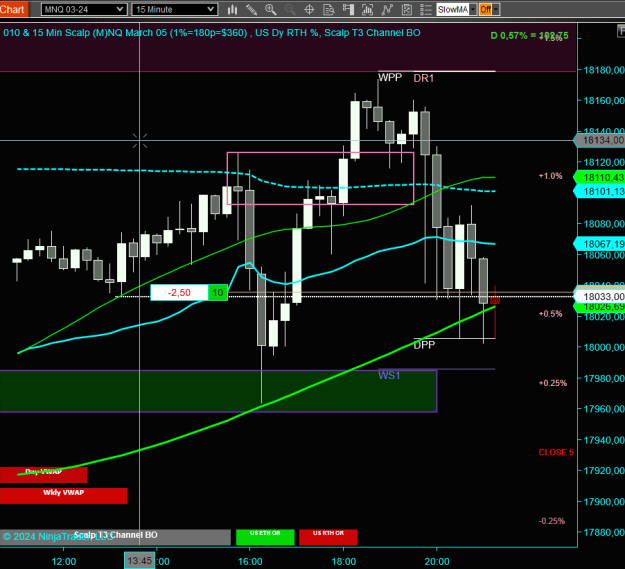The width and height of the screenshot is (625, 569).
Task: Click the 18134,00 cursor price marker
Action: click(599, 140)
